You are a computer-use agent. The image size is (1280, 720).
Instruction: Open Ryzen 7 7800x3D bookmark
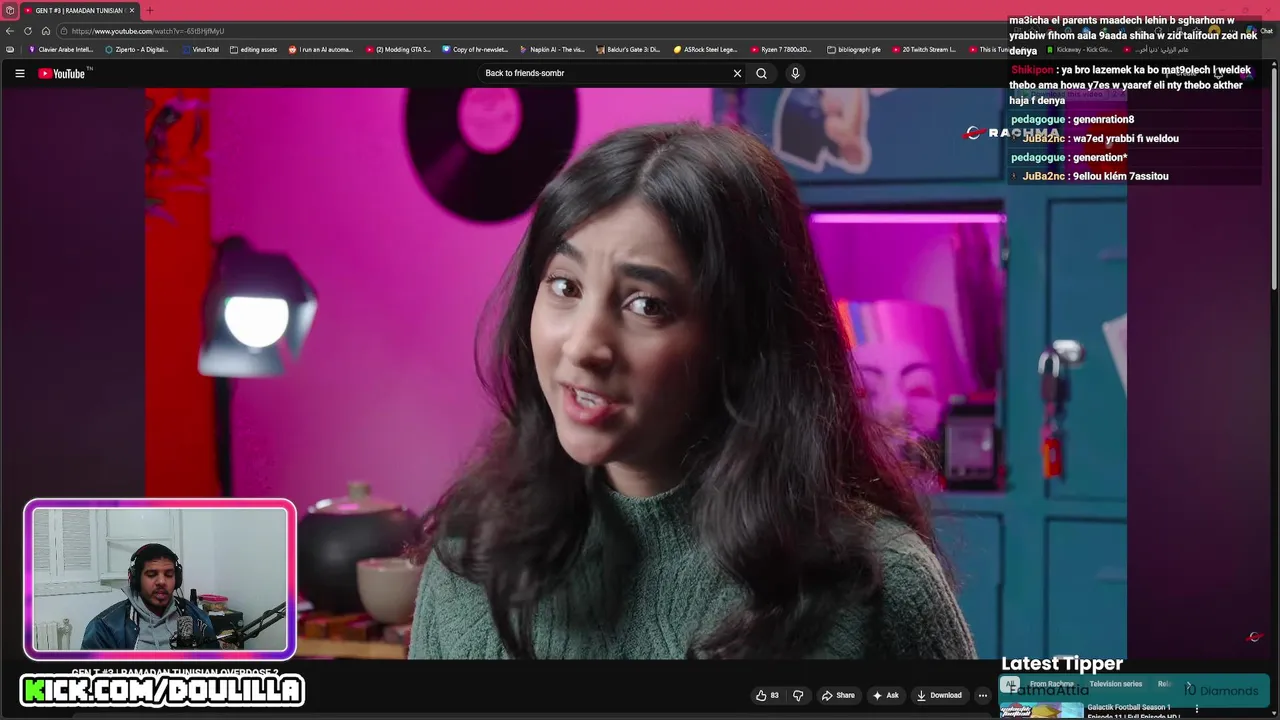[x=782, y=49]
